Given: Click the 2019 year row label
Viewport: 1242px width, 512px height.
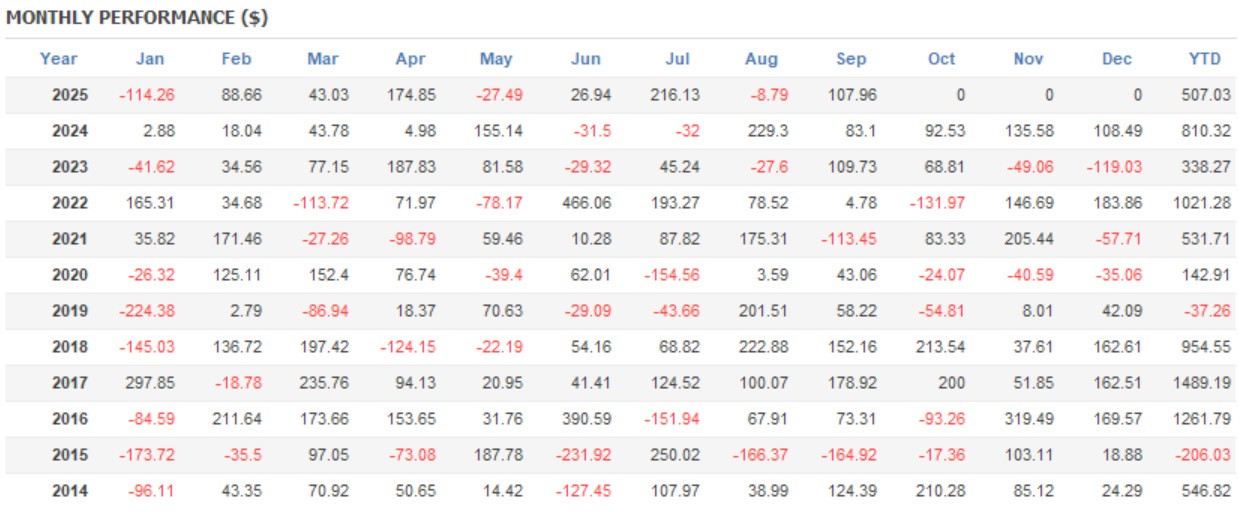Looking at the screenshot, I should (x=70, y=311).
